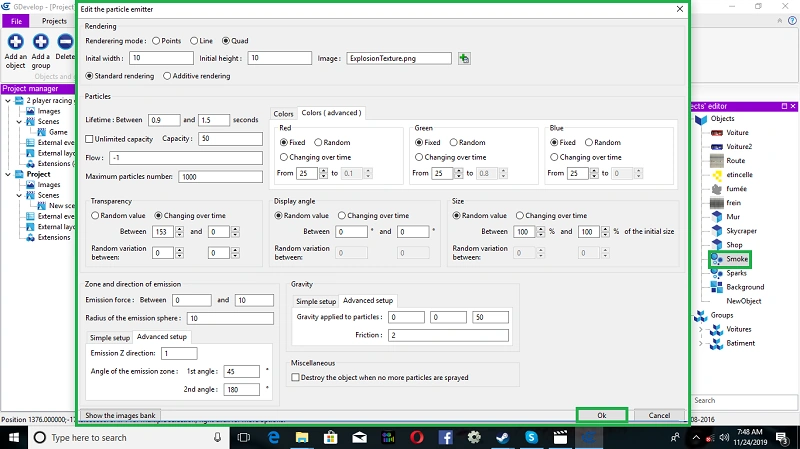The width and height of the screenshot is (800, 449).
Task: Collapse the 2 player racing project node
Action: (8, 101)
